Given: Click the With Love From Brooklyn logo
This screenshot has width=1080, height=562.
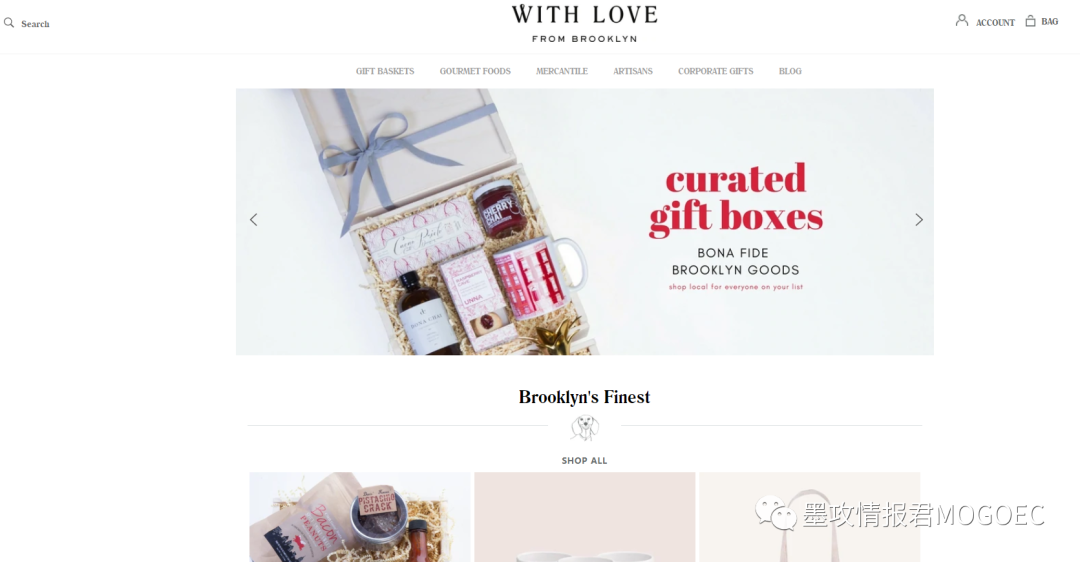Looking at the screenshot, I should (584, 24).
